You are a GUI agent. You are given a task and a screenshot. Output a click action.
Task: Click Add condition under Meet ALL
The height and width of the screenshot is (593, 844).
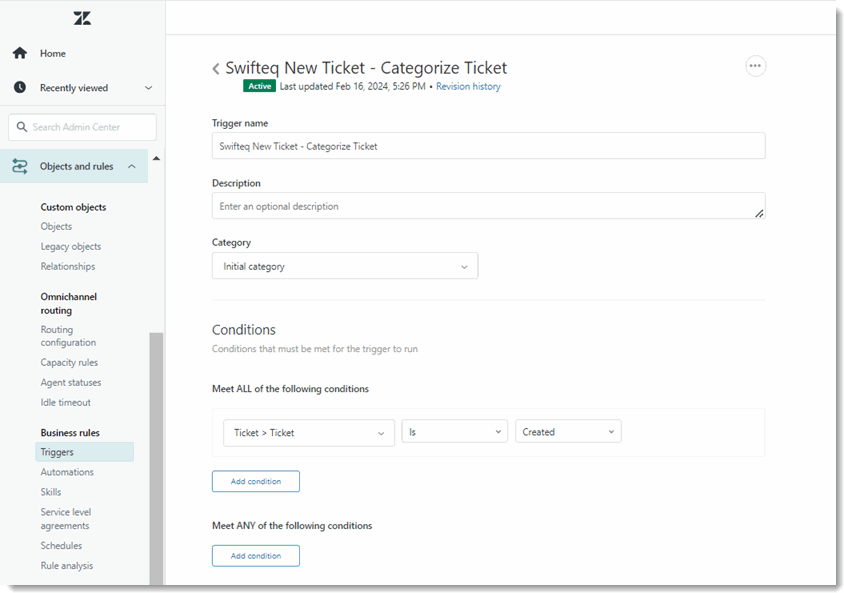coord(256,481)
